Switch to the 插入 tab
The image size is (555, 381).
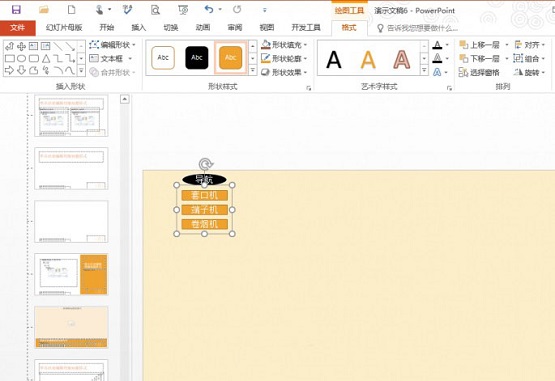pyautogui.click(x=138, y=28)
